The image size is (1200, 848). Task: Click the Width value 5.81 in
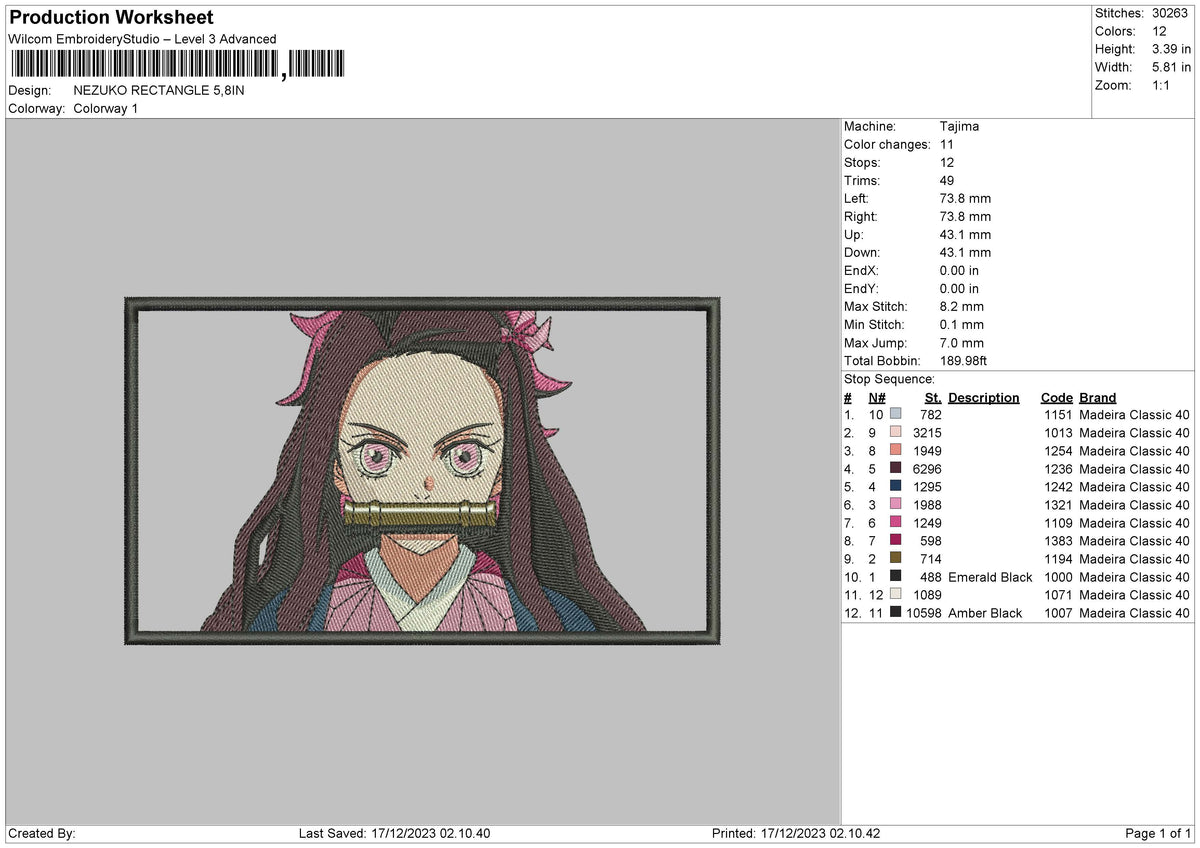1171,67
